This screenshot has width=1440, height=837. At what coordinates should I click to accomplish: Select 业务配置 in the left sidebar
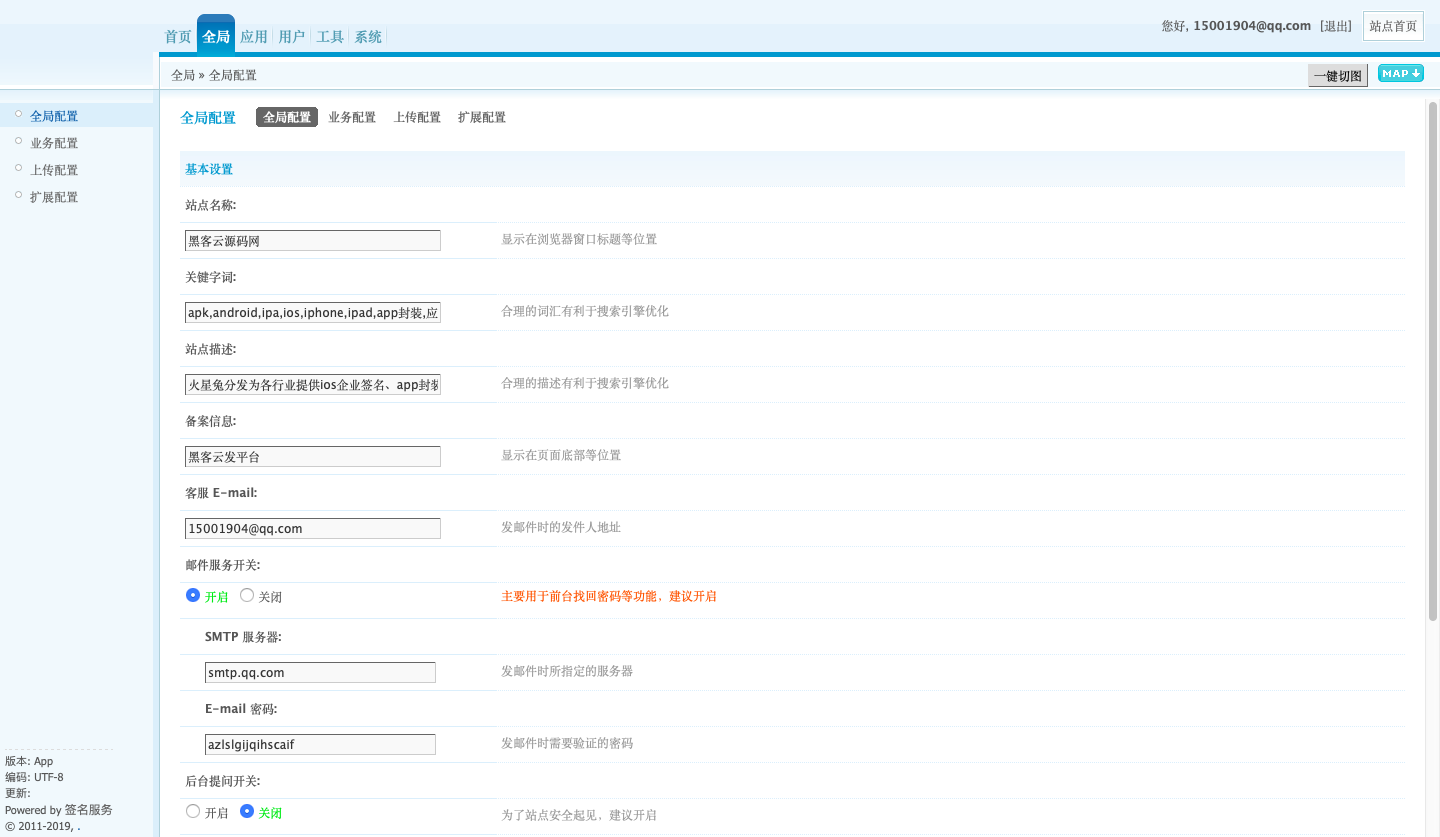pos(54,143)
